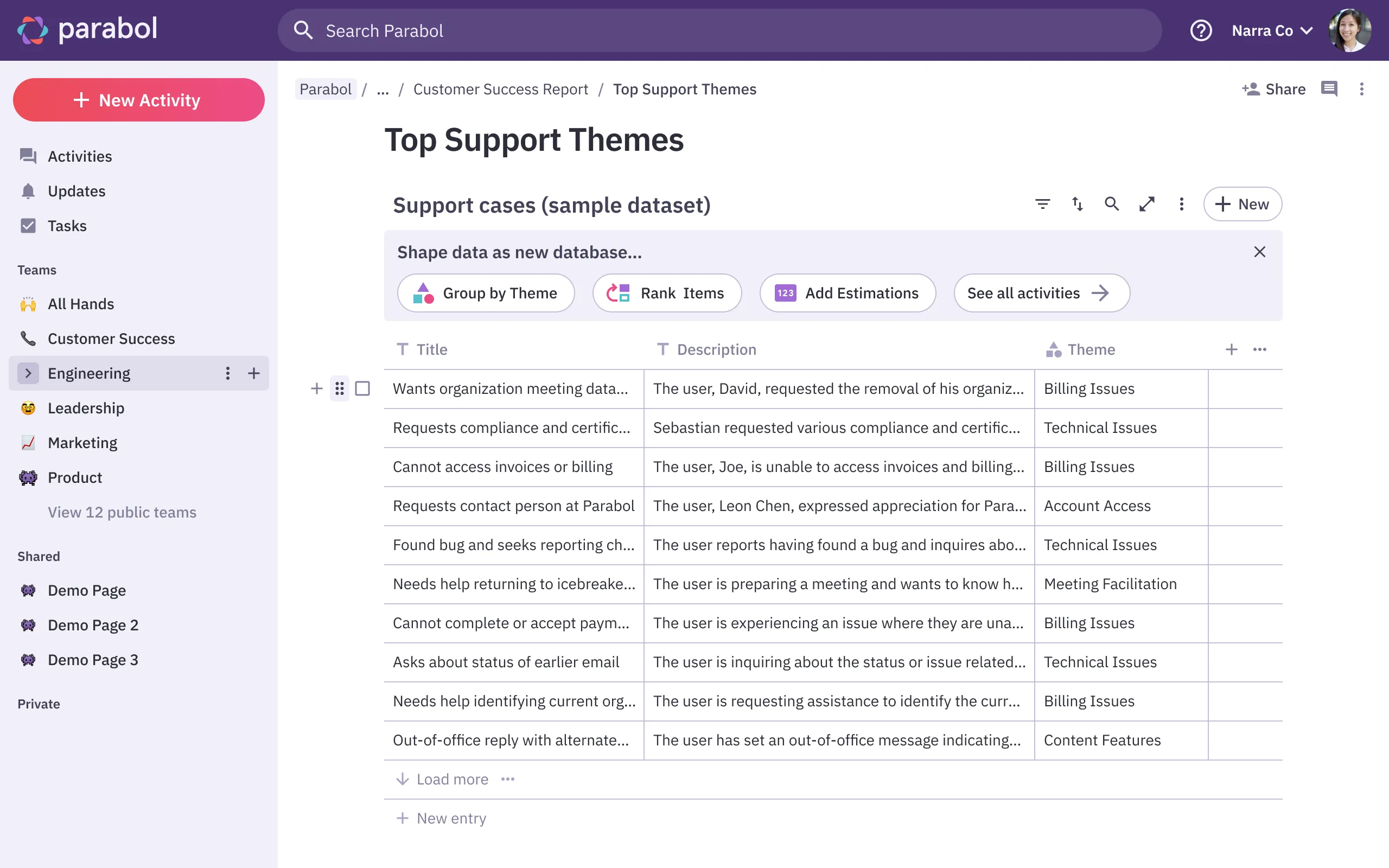The image size is (1389, 868).
Task: Open Demo Page 2
Action: 93,625
